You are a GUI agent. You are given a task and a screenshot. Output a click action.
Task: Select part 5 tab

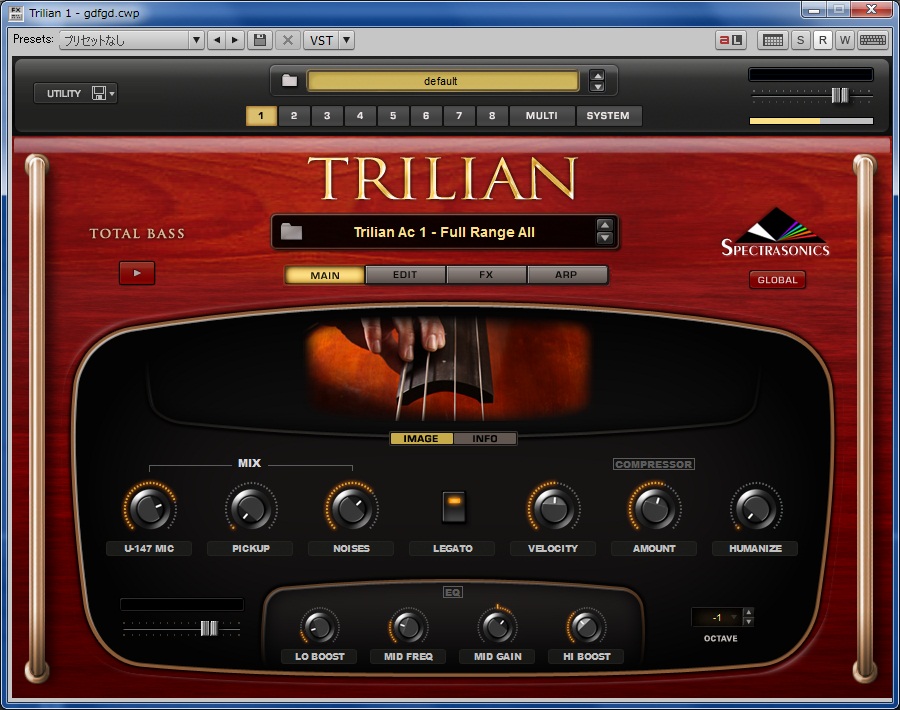click(x=393, y=115)
